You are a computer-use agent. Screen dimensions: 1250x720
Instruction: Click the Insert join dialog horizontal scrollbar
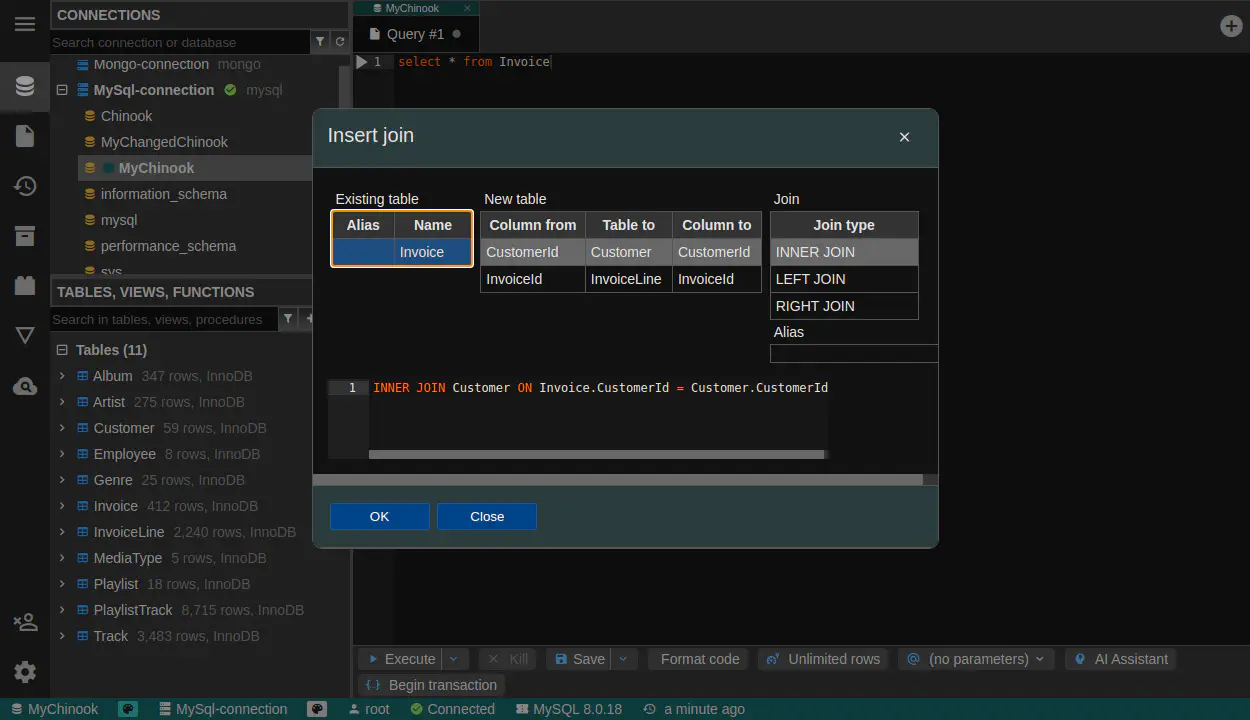click(x=618, y=480)
